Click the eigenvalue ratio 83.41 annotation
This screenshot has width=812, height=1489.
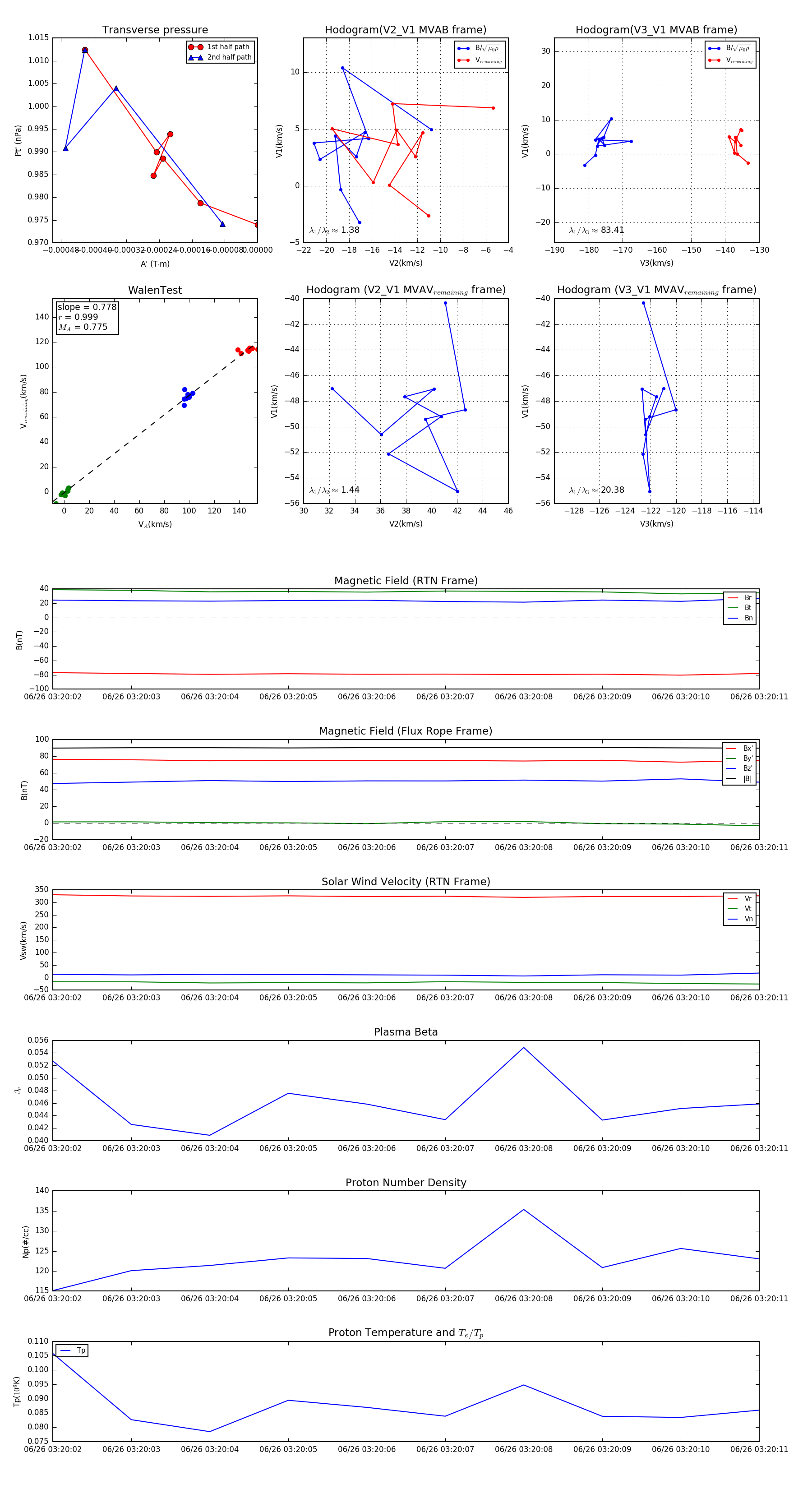pyautogui.click(x=596, y=230)
